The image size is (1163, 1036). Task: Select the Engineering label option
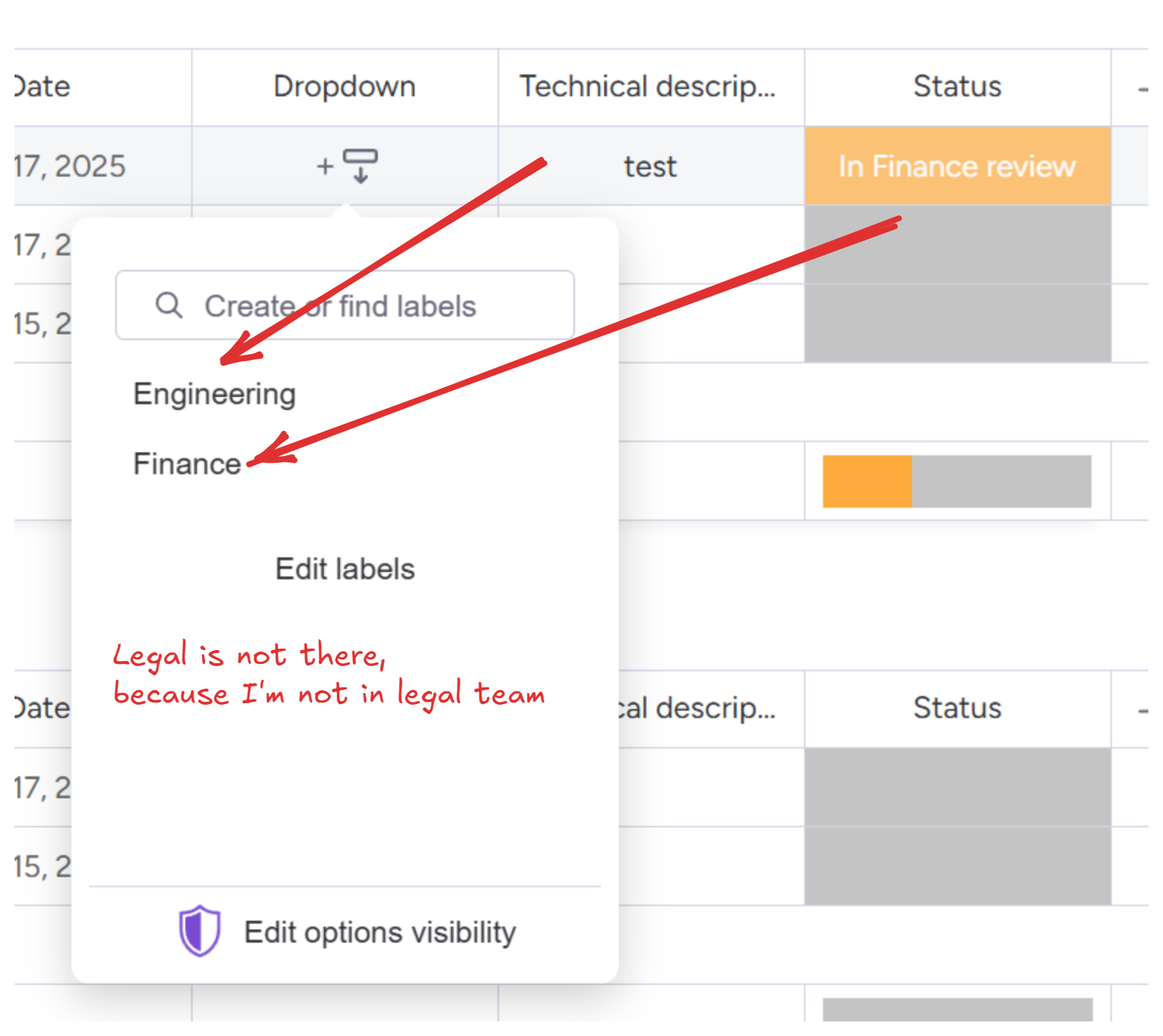coord(214,394)
